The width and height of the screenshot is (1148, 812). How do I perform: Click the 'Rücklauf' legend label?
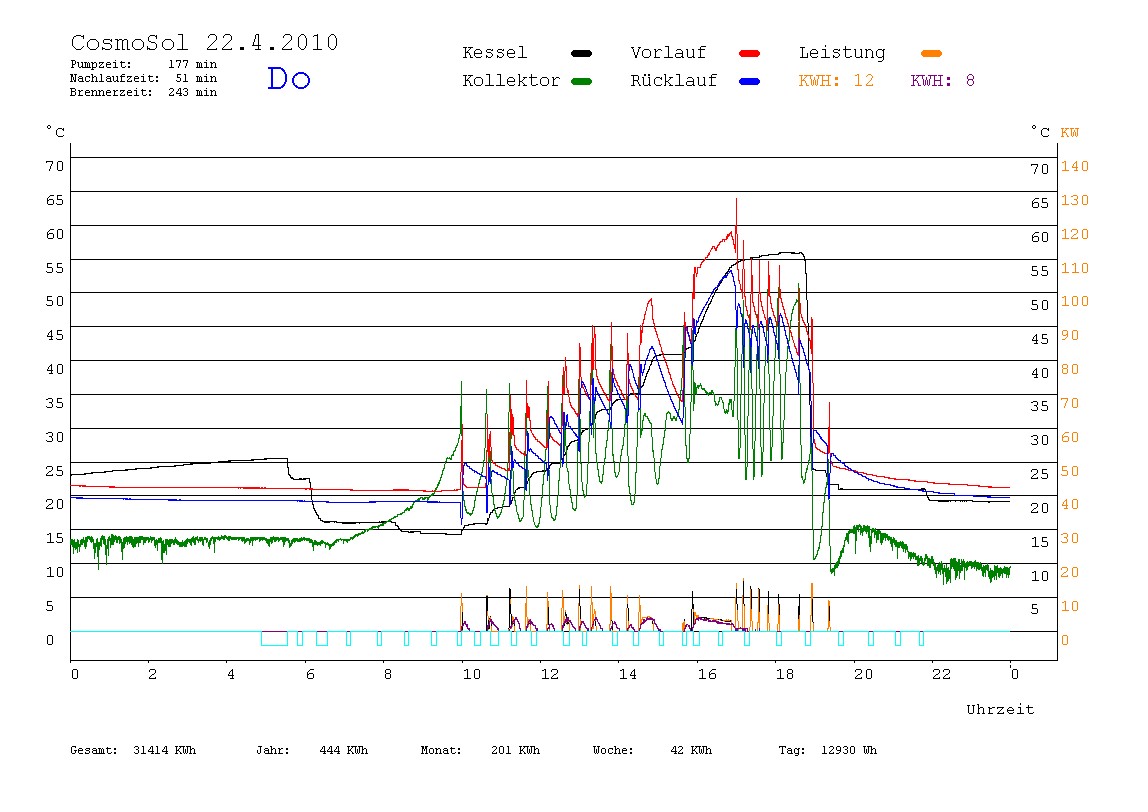coord(674,81)
